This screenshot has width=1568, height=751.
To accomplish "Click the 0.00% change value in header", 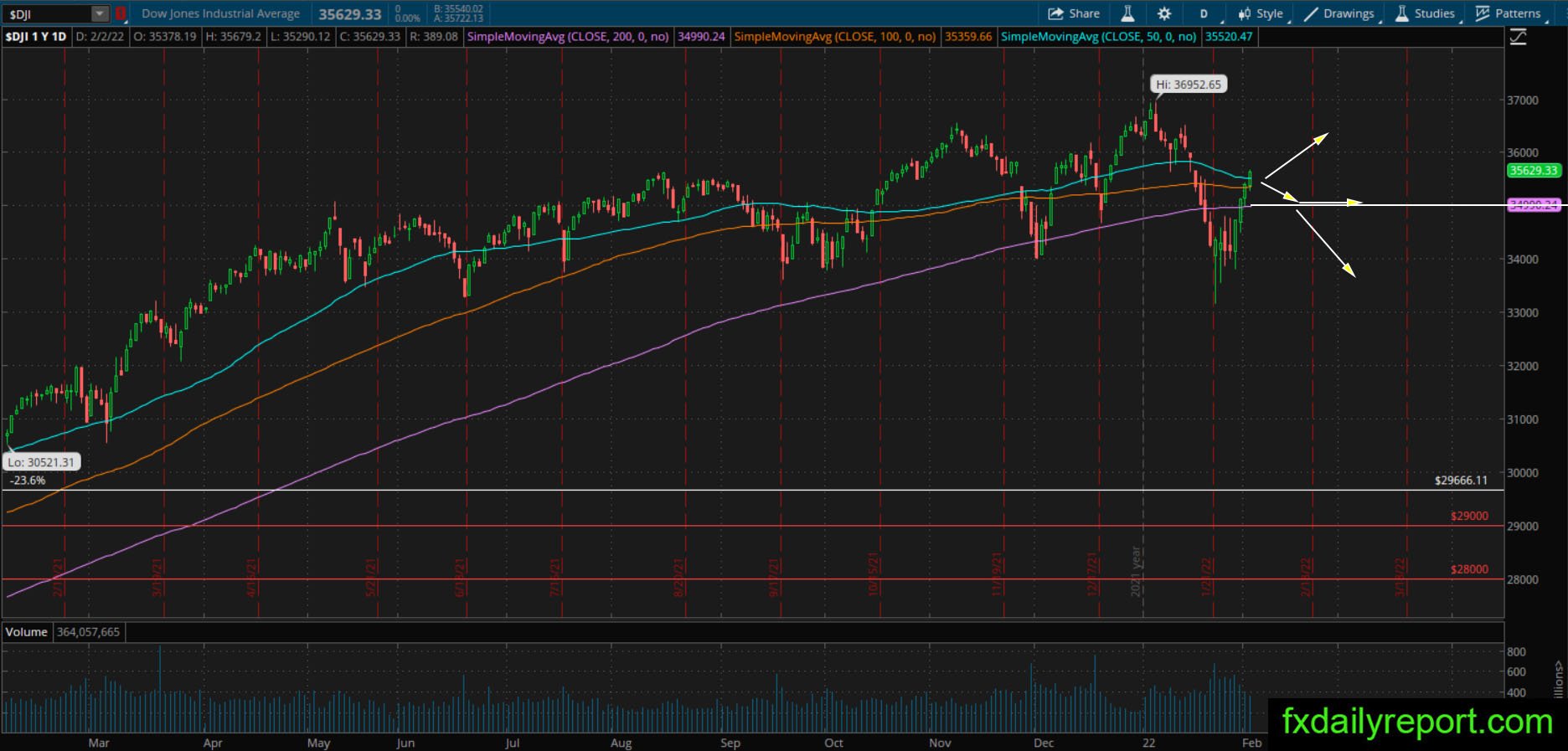I will click(408, 18).
